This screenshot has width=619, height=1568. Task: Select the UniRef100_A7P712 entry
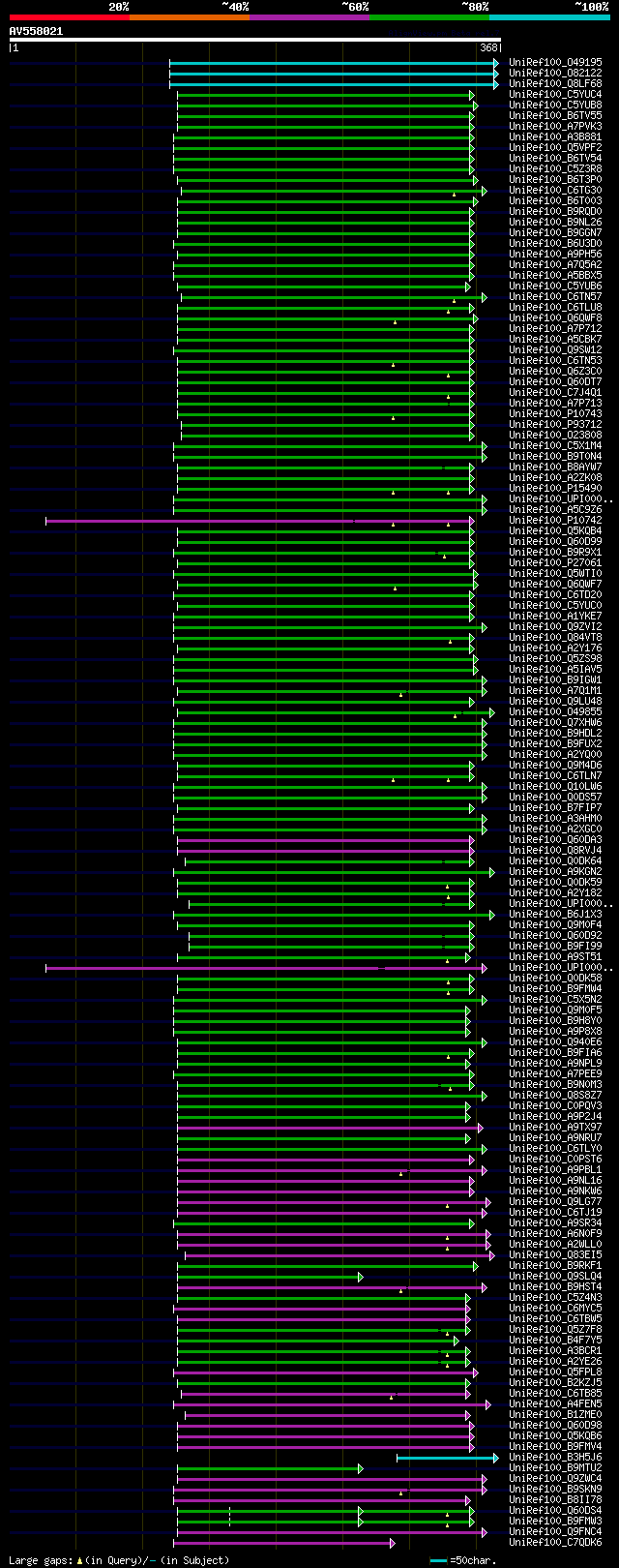[555, 329]
